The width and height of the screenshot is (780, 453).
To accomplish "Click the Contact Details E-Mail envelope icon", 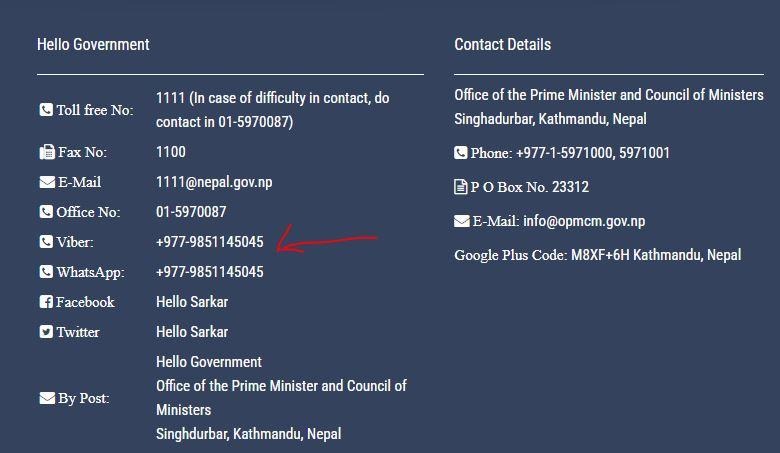I will point(460,221).
